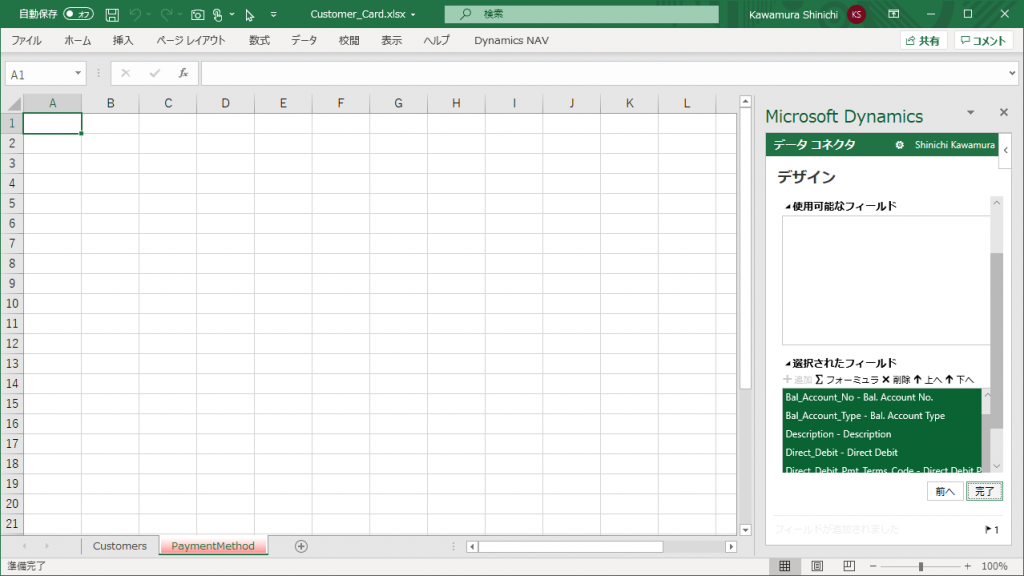Click the Shinichi Kawamura user name in pane
The height and width of the screenshot is (576, 1024).
[x=955, y=145]
